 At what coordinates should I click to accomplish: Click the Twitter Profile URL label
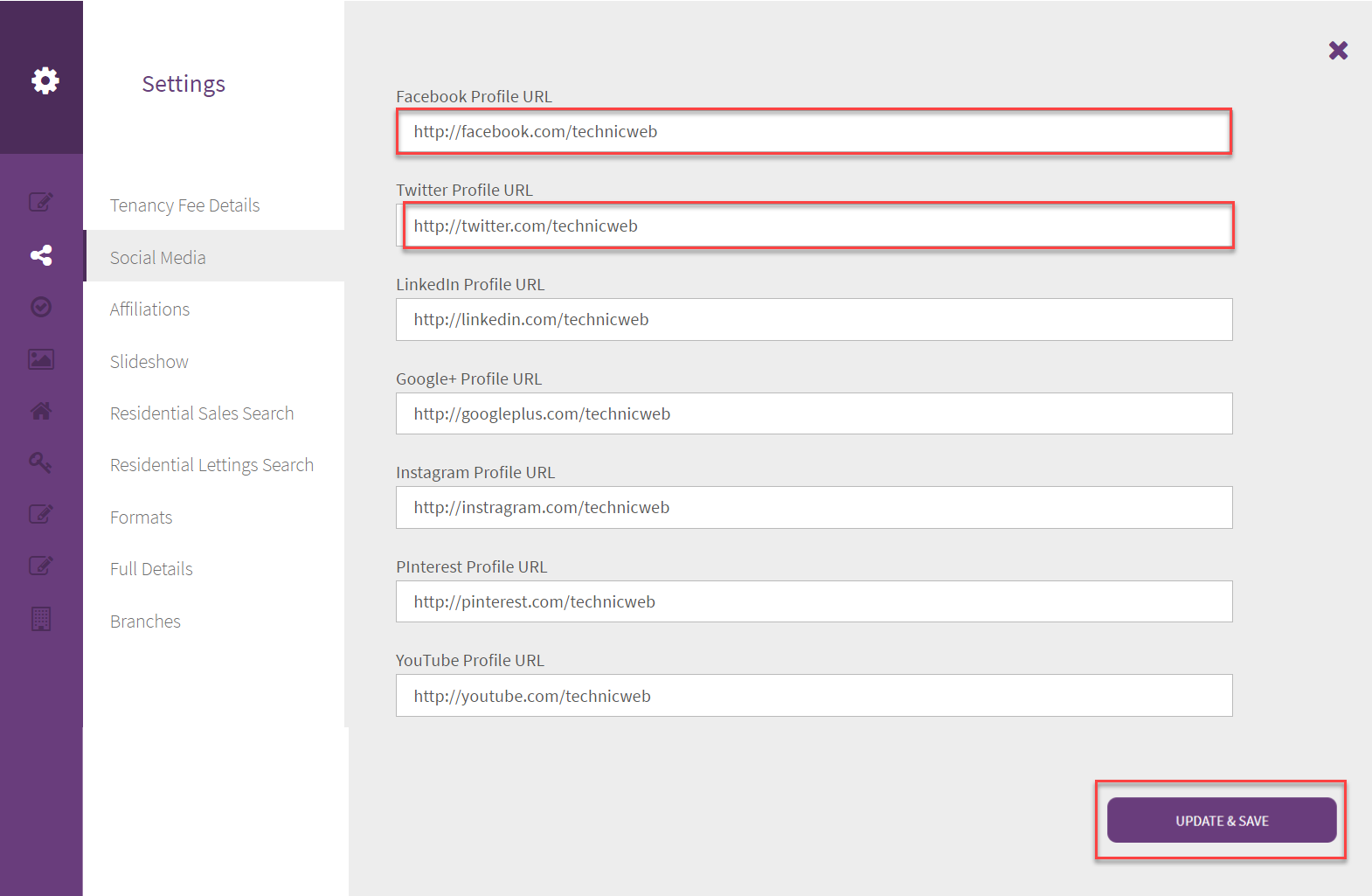[x=464, y=190]
